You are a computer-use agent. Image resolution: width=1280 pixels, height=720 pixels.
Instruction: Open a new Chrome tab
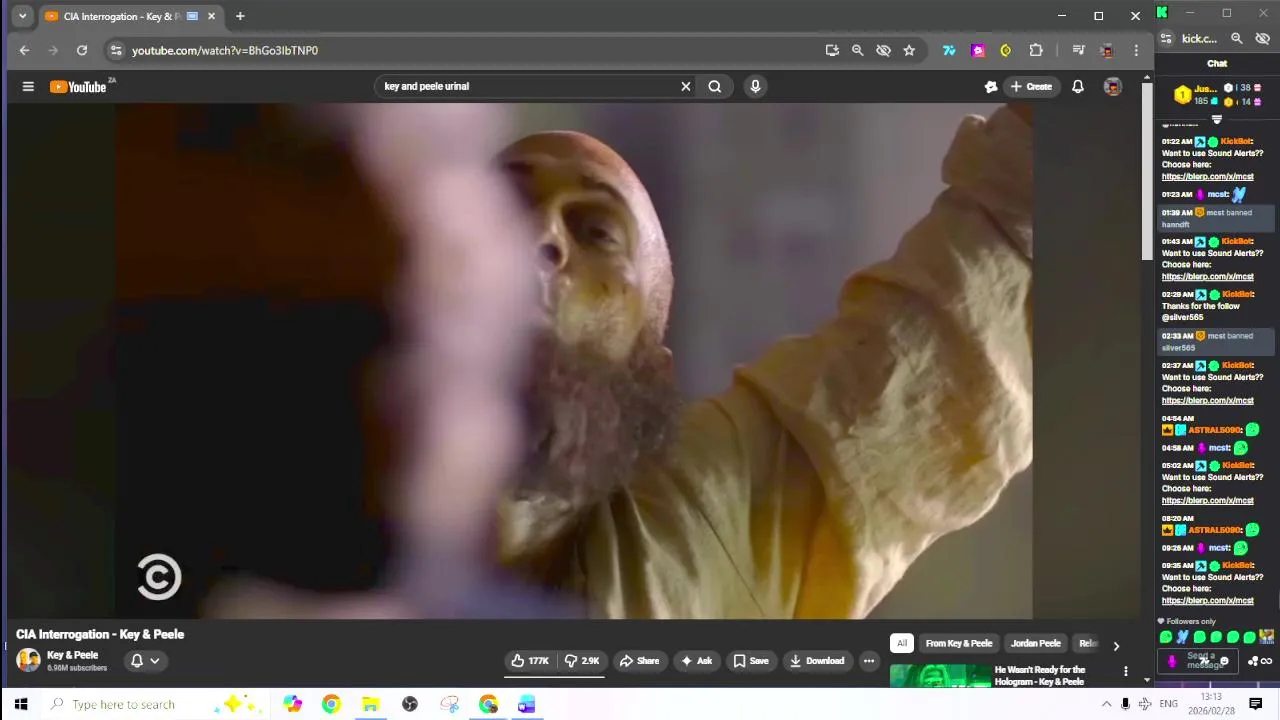tap(240, 16)
